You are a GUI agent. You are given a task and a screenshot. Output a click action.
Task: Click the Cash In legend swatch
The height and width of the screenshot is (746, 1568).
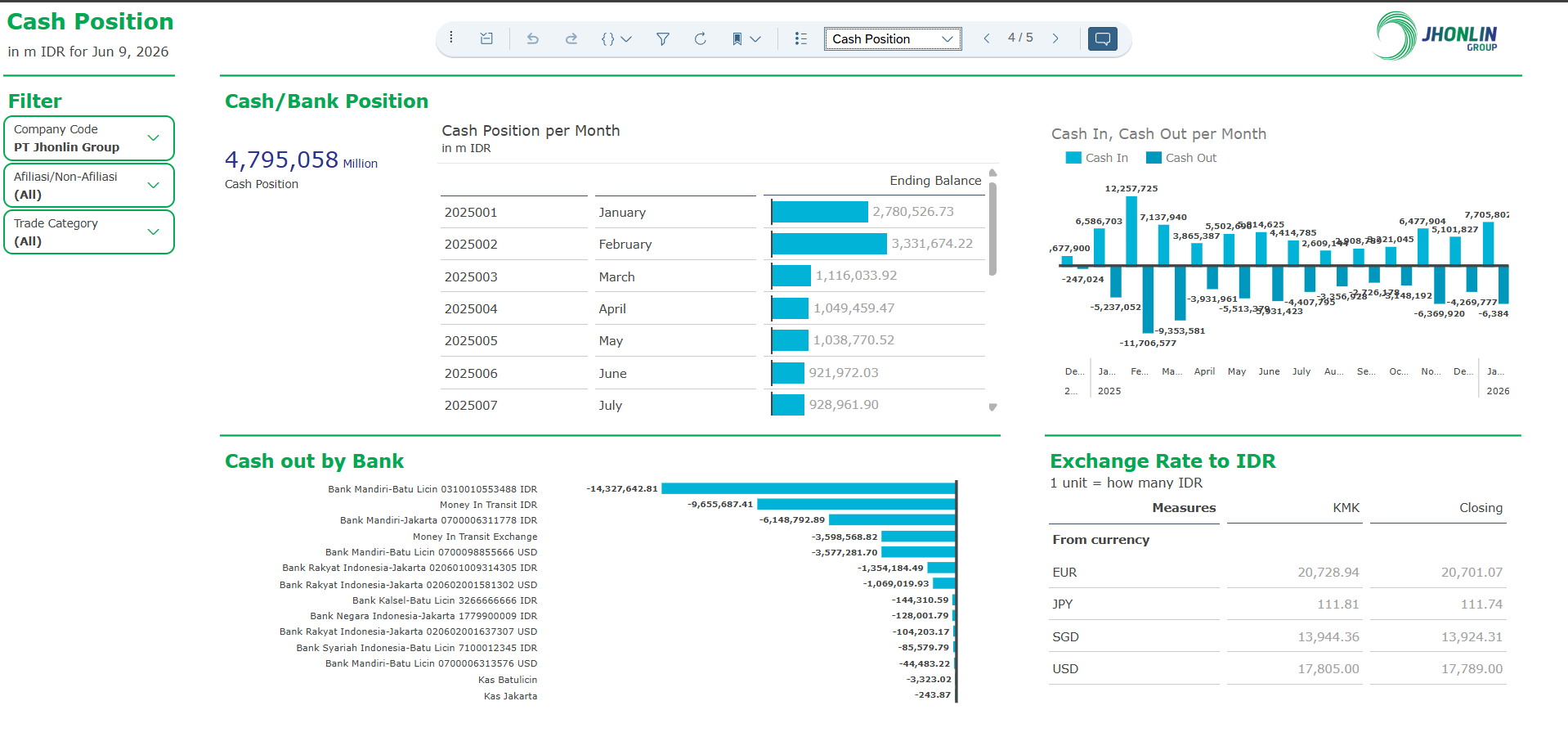click(1073, 158)
